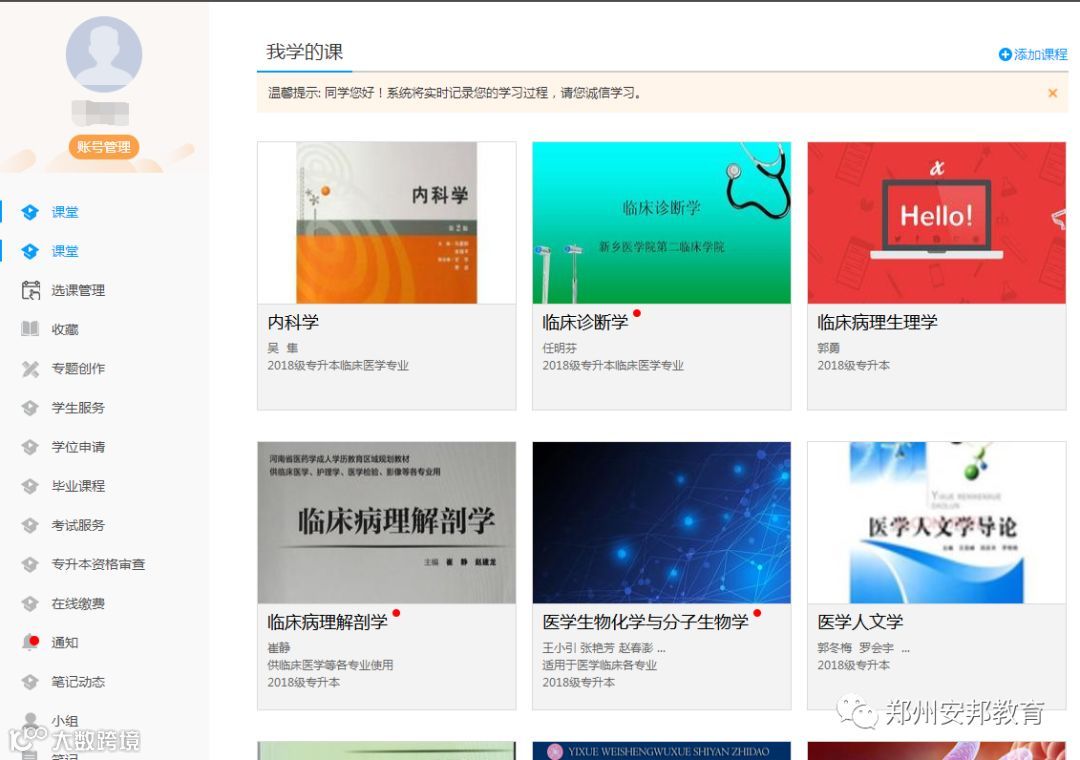Screen dimensions: 1080x760
Task: Click the 医学人文学 course title
Action: pyautogui.click(x=860, y=622)
